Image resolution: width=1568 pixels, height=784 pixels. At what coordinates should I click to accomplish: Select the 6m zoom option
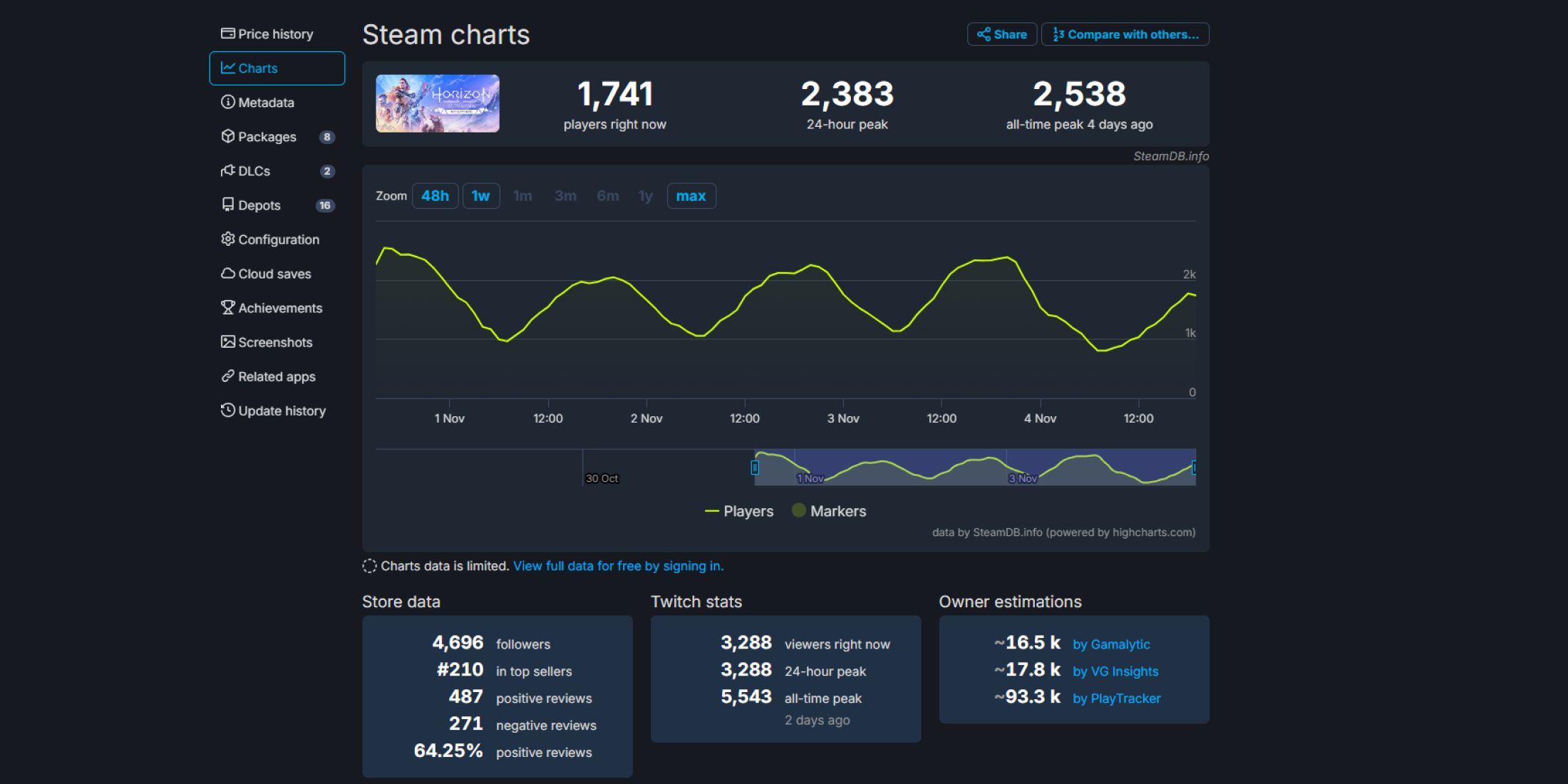click(608, 196)
